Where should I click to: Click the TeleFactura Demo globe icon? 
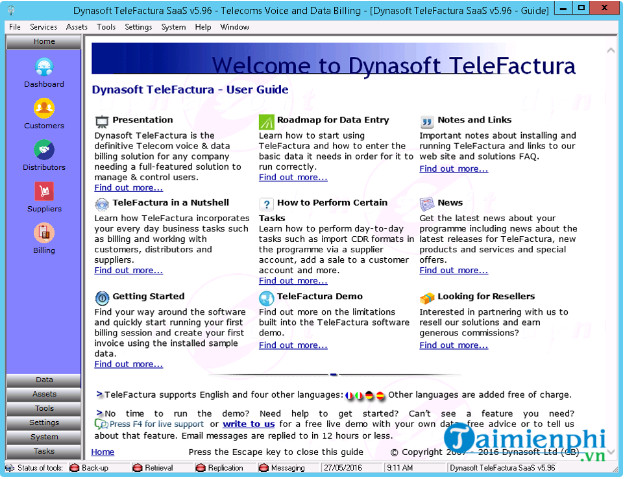click(266, 298)
